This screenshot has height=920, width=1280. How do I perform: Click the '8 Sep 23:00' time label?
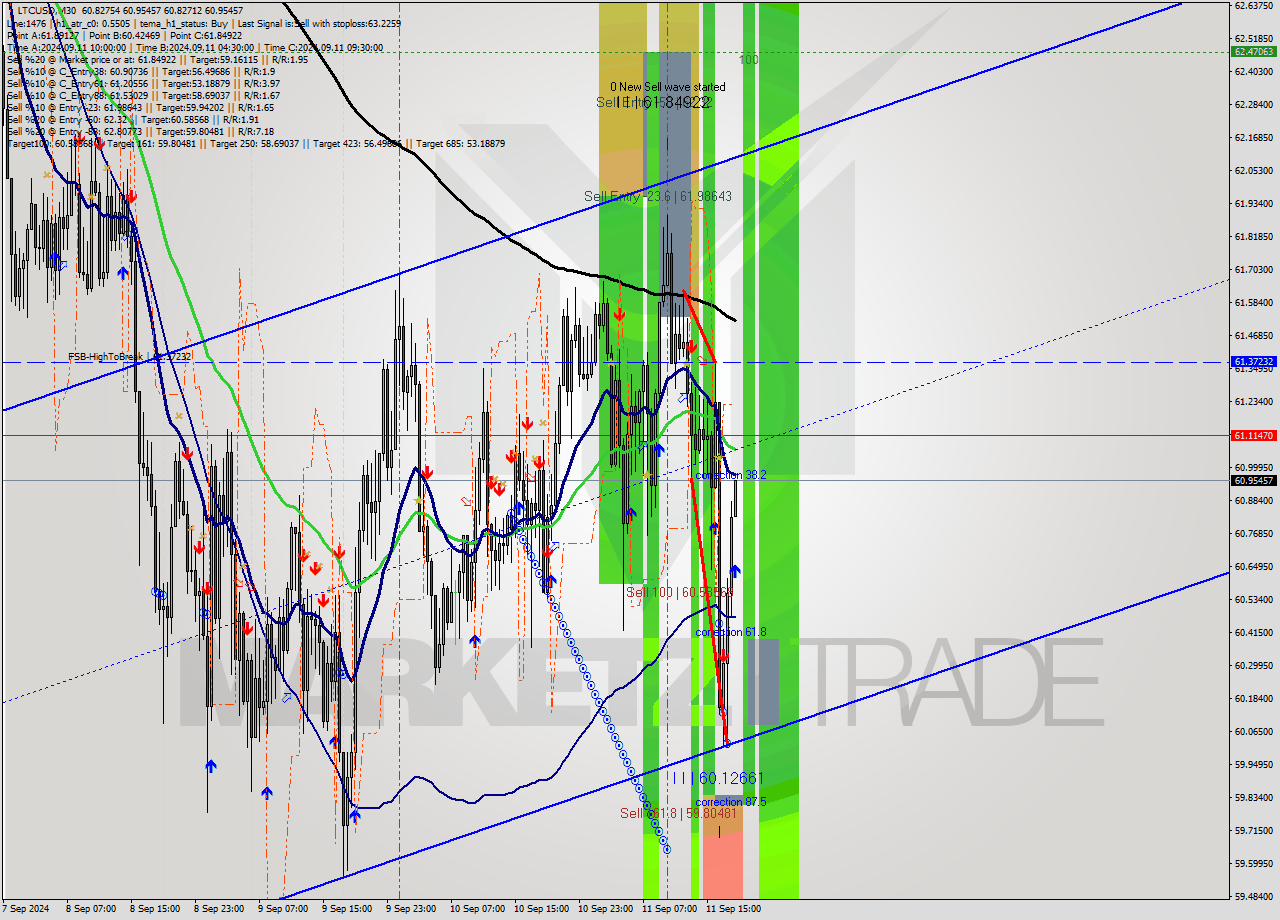(x=219, y=909)
